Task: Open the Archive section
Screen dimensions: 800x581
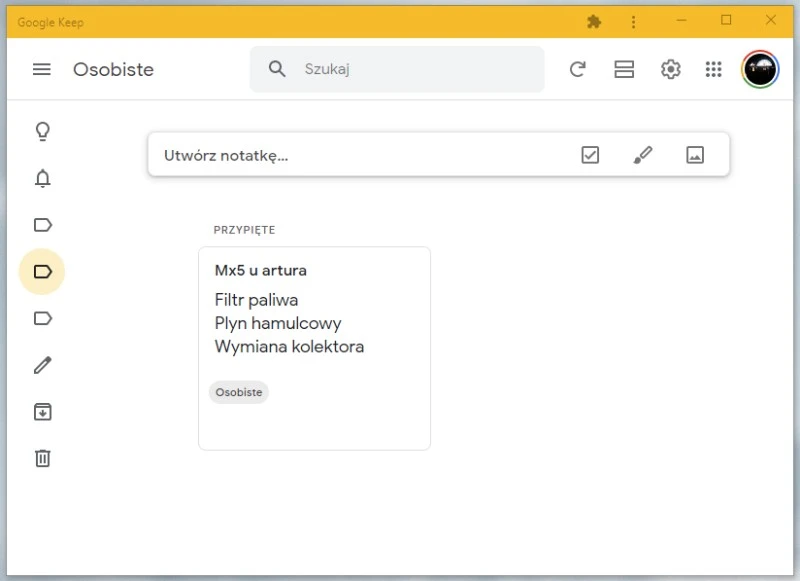Action: (41, 412)
